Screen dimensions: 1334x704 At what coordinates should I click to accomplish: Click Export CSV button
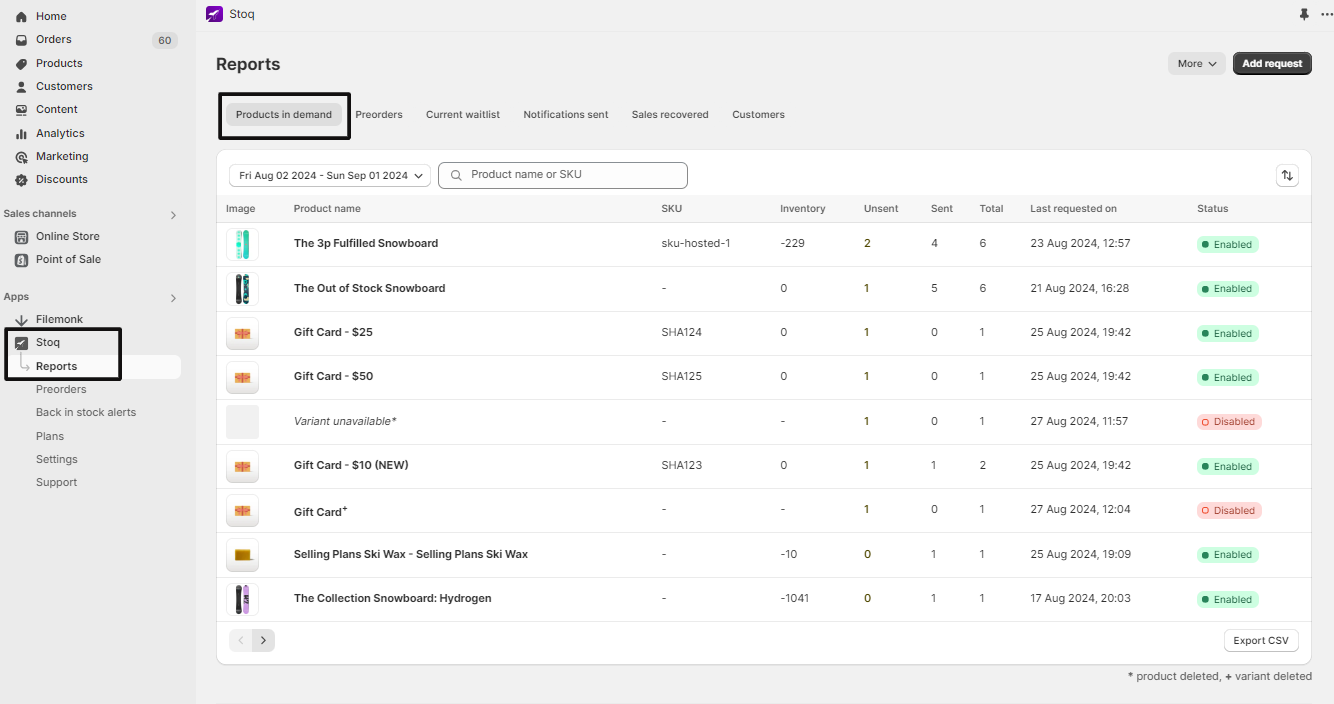tap(1261, 641)
